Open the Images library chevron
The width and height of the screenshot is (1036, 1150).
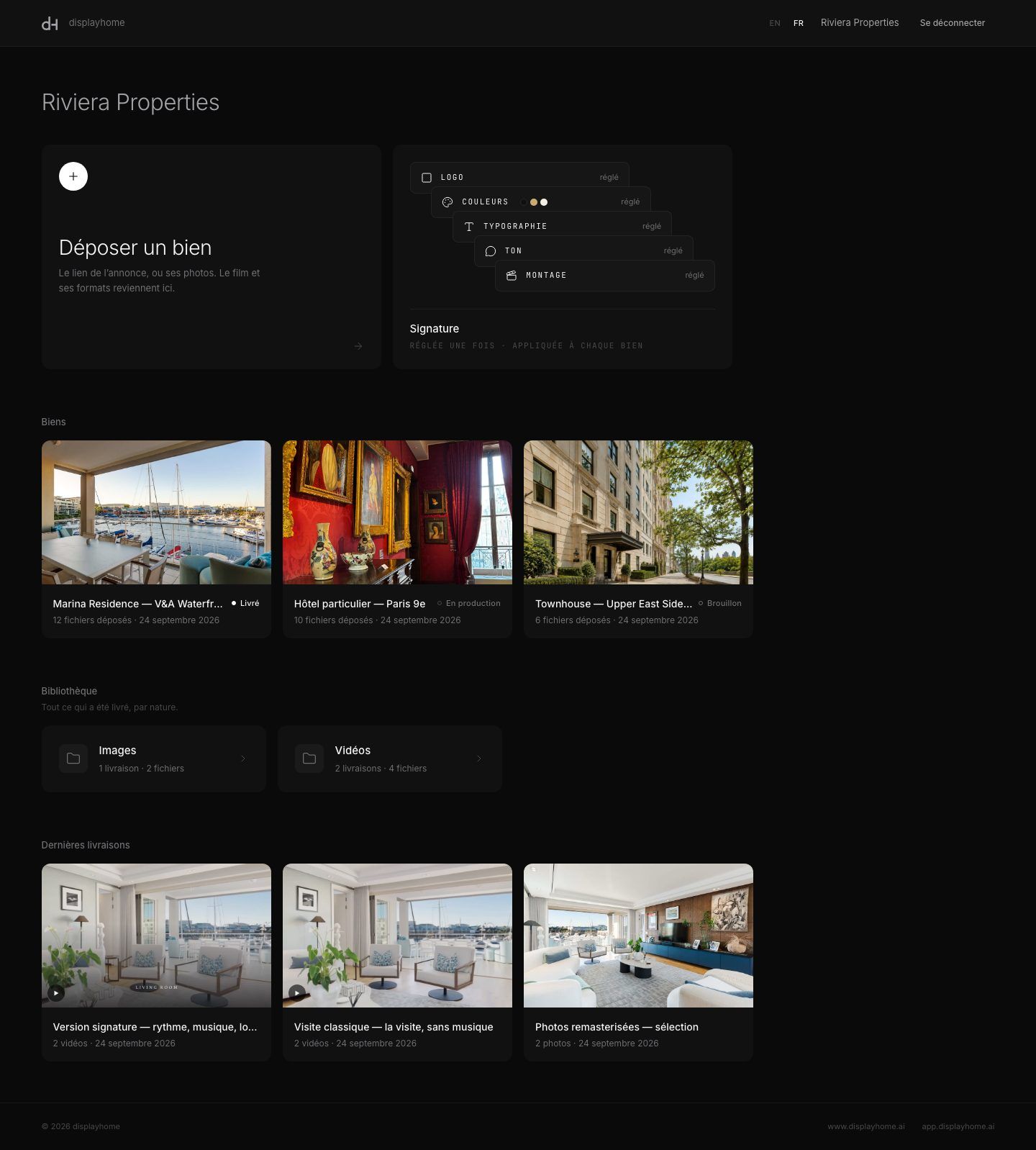pos(243,759)
